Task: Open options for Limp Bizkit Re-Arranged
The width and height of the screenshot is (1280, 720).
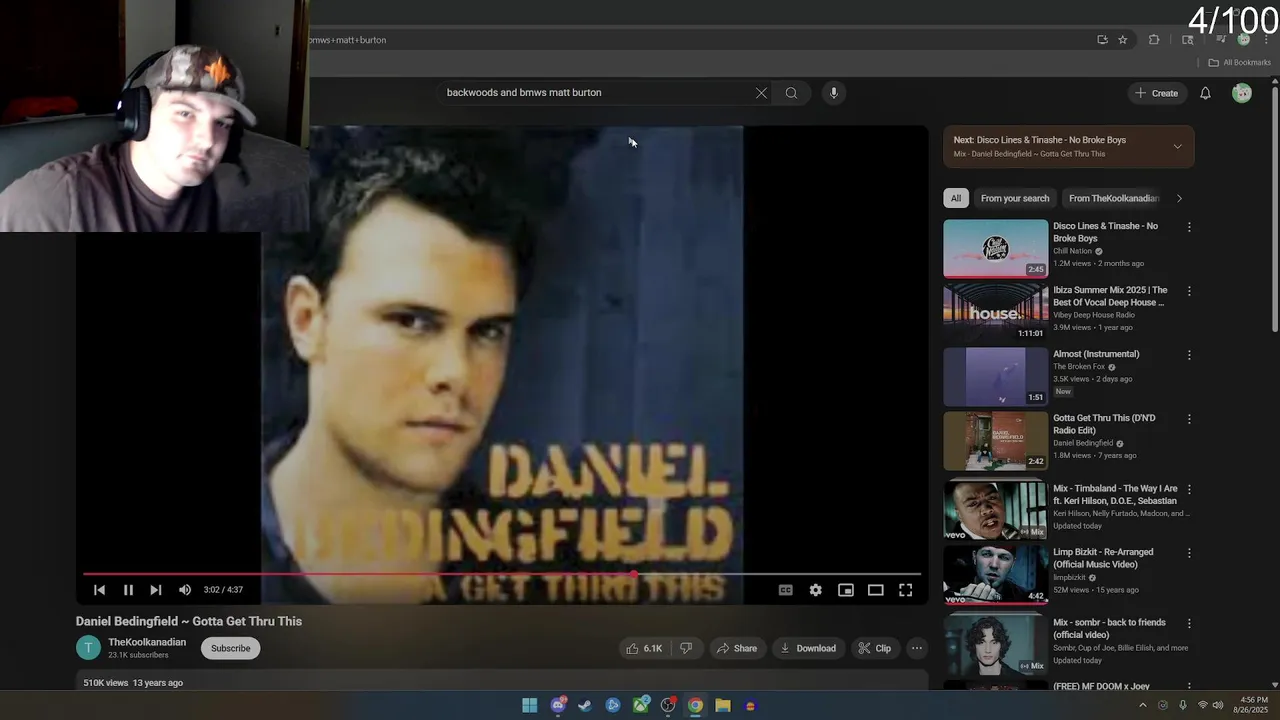Action: [1189, 553]
